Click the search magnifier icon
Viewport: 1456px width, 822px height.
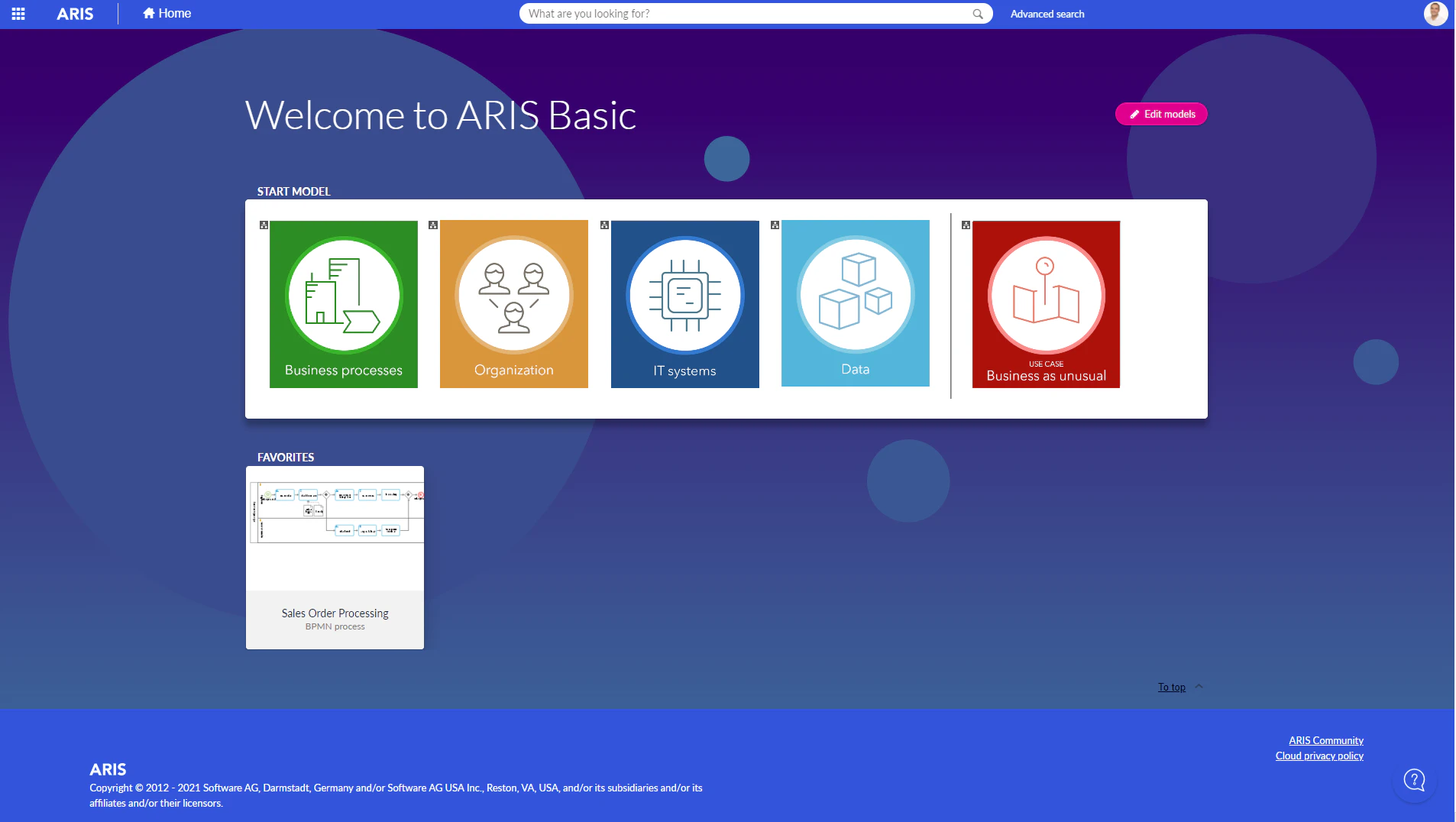977,13
